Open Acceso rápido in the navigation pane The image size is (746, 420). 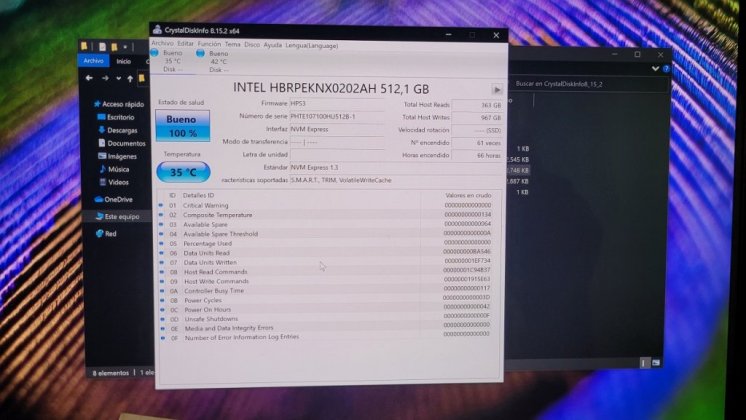(x=119, y=104)
